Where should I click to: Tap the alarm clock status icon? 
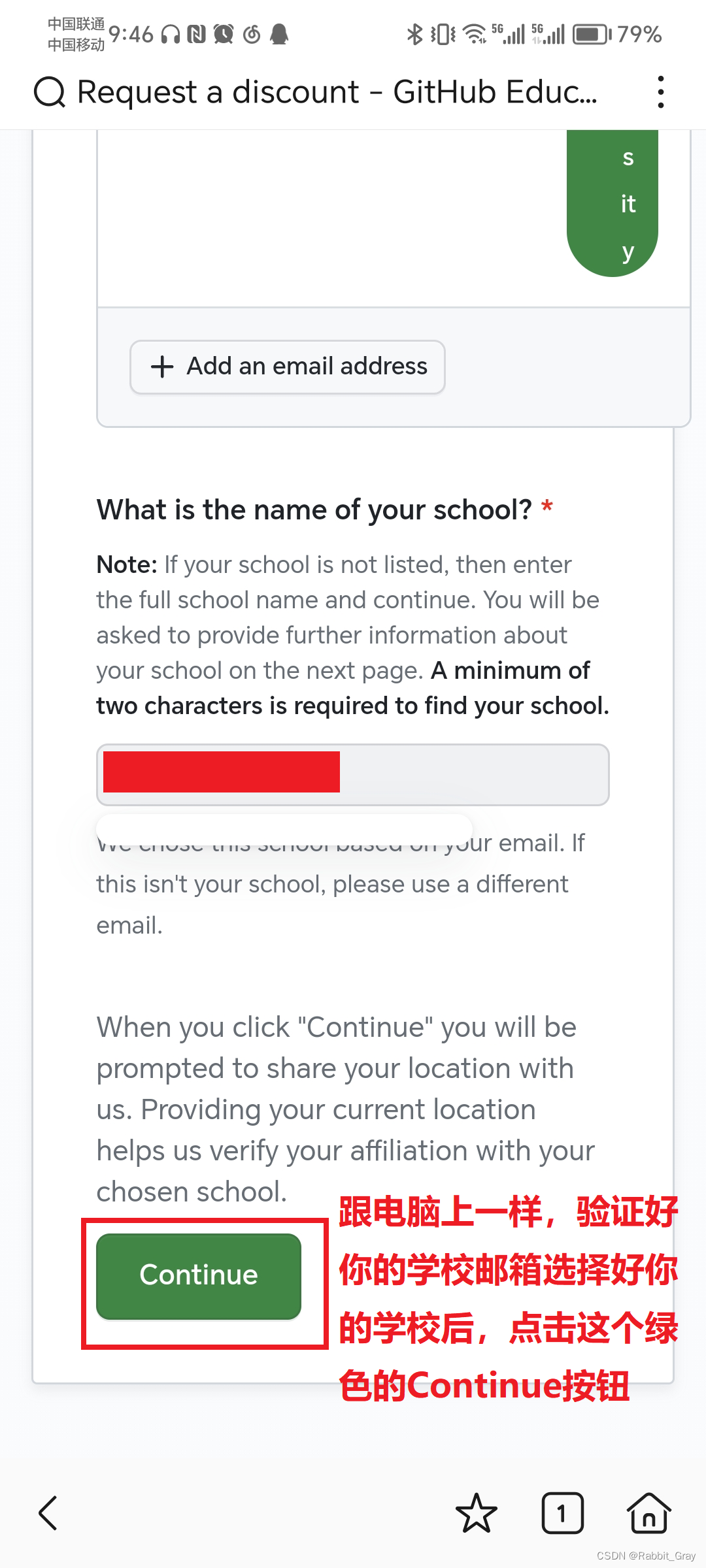tap(224, 34)
